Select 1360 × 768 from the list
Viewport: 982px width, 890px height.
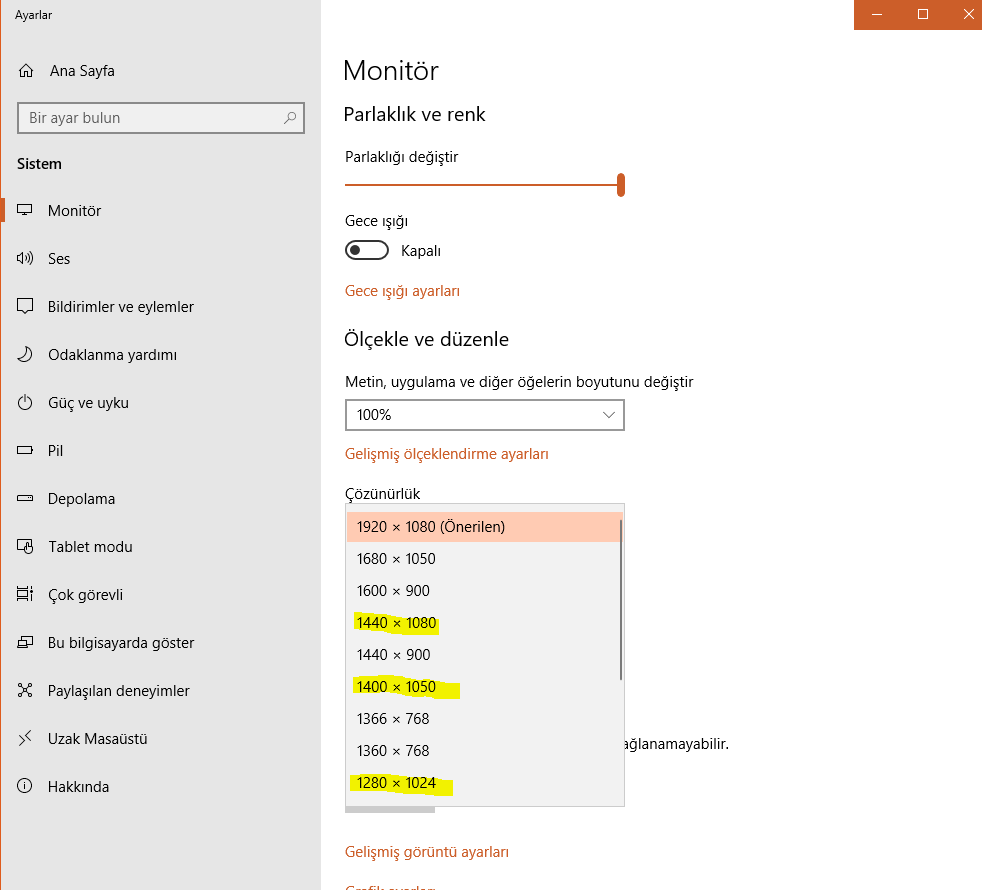pos(483,750)
